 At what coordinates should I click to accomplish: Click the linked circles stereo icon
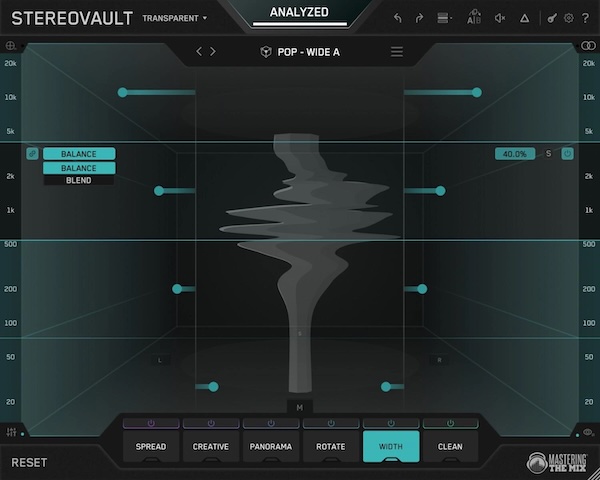(x=588, y=46)
